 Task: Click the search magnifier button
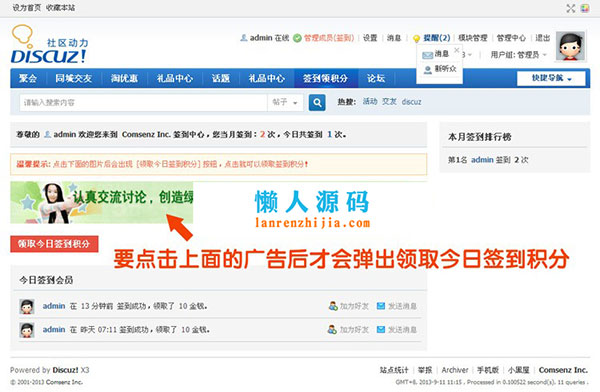click(x=317, y=102)
